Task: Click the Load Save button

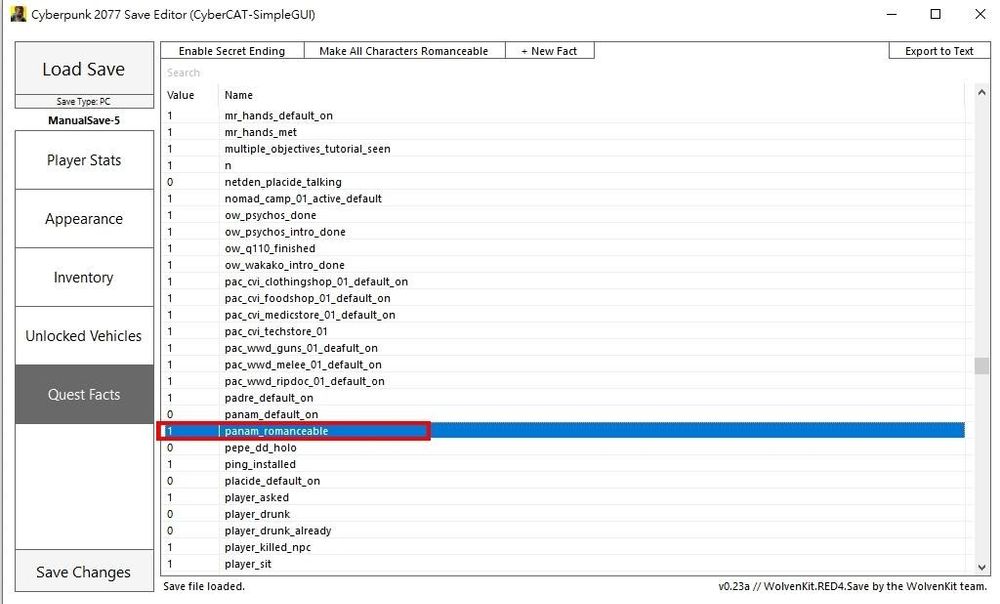Action: [x=83, y=69]
